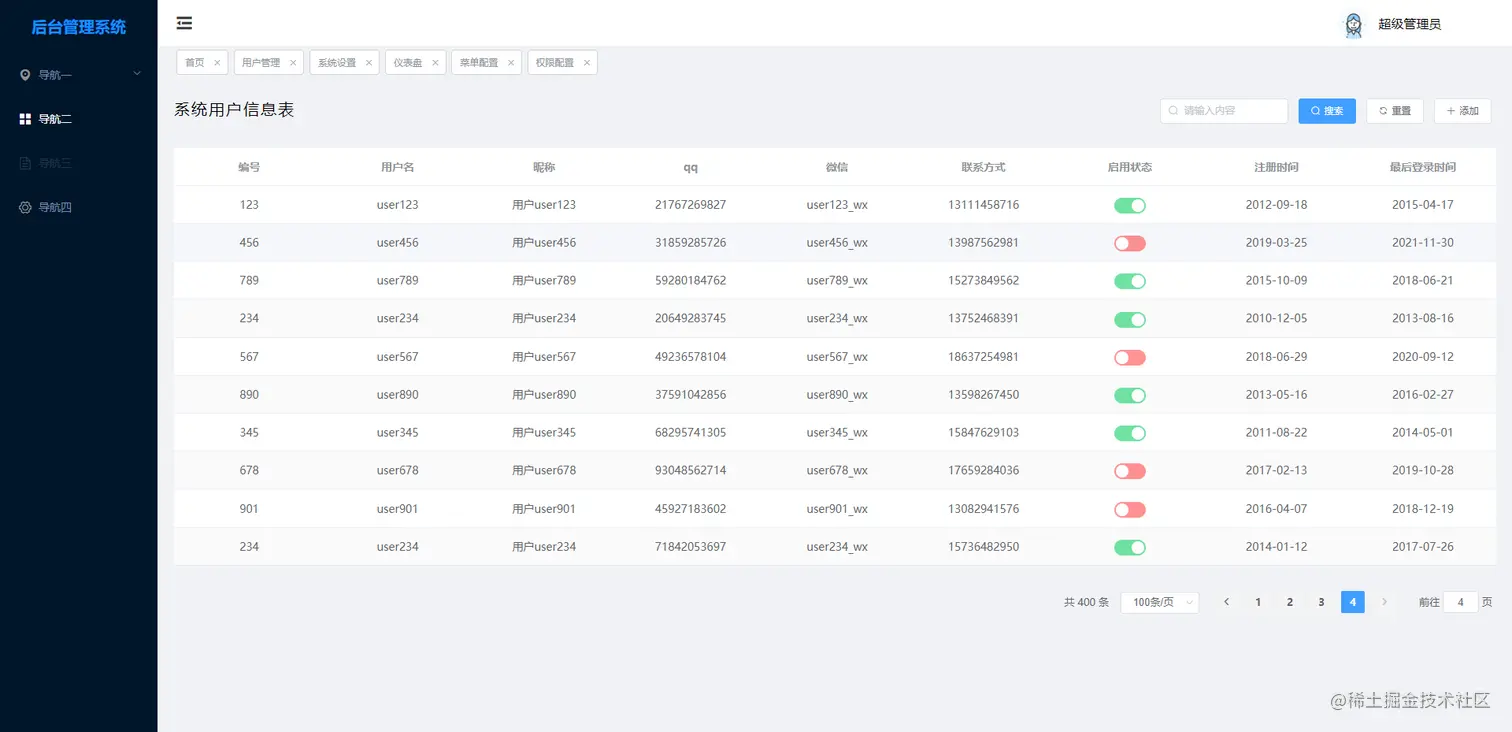Expand the 导航一 submenu chevron
This screenshot has height=732, width=1512.
click(x=136, y=74)
